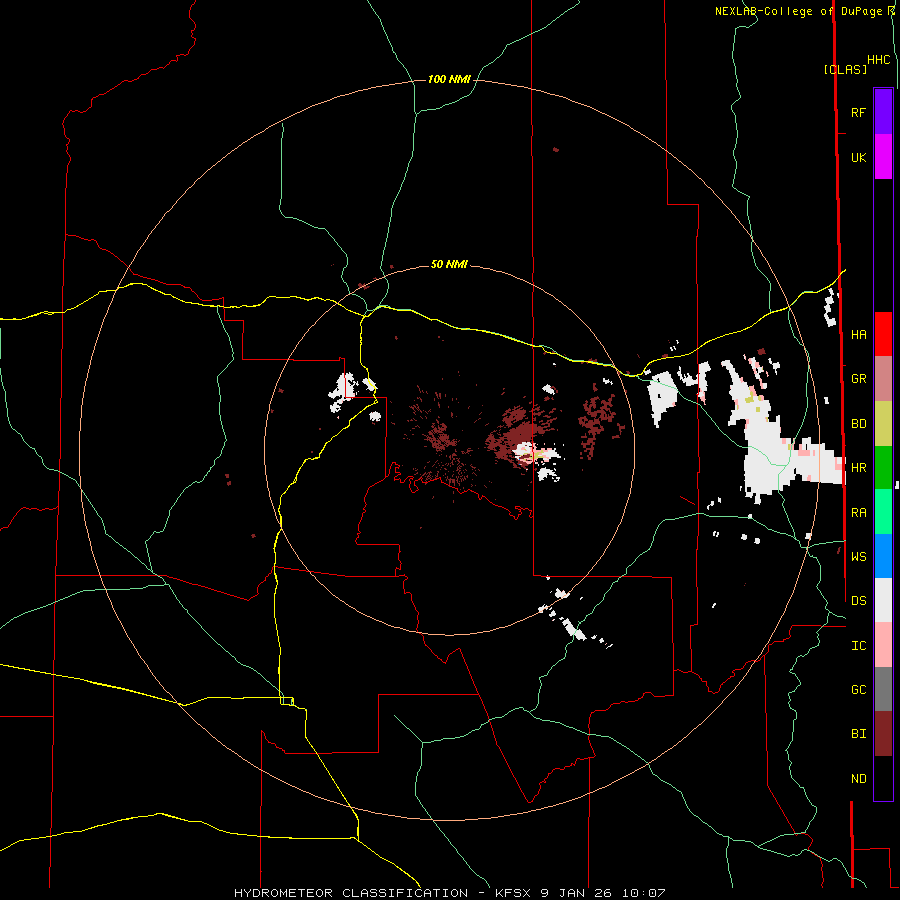
Task: Click the RF purple legend swatch
Action: coord(883,112)
